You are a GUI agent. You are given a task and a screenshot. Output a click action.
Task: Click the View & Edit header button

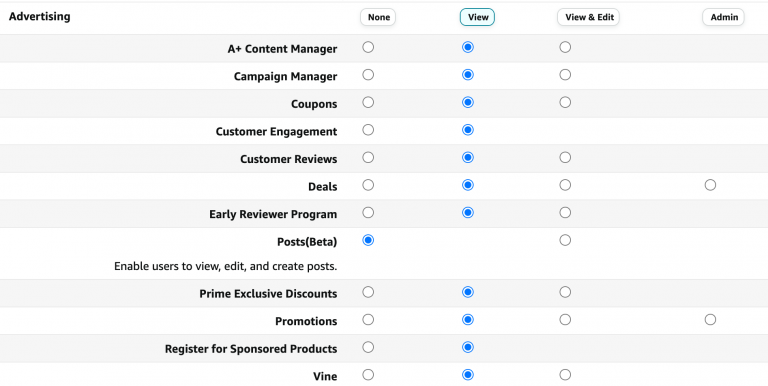pyautogui.click(x=589, y=17)
